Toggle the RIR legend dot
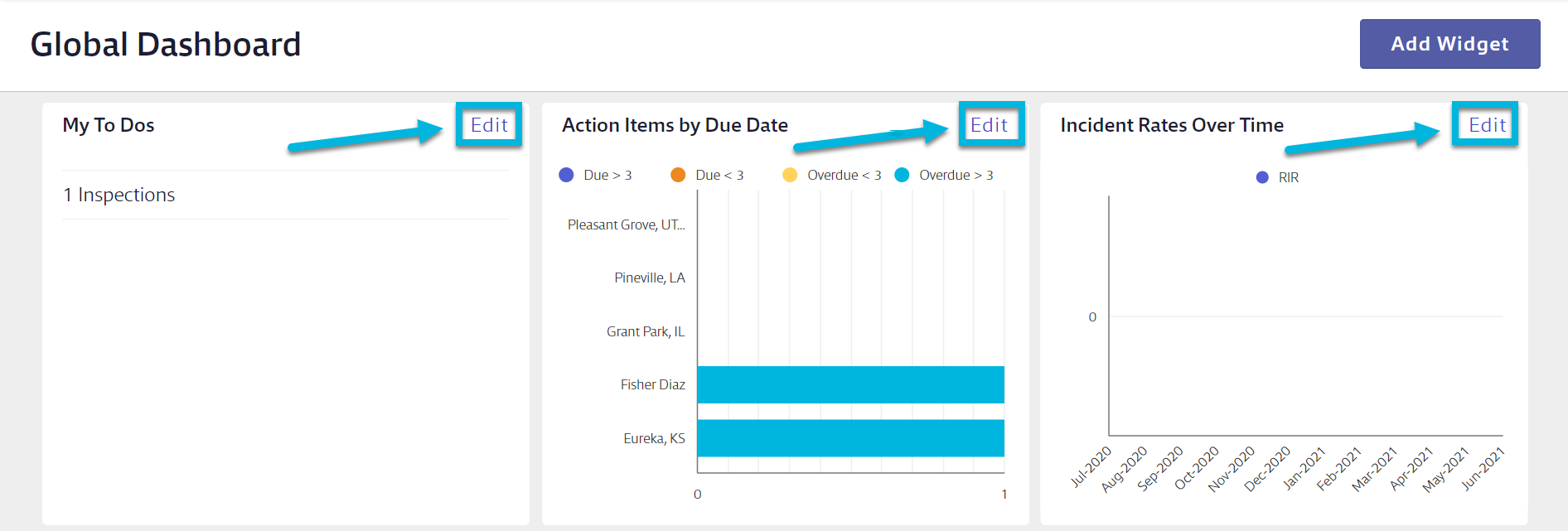 (x=1262, y=177)
